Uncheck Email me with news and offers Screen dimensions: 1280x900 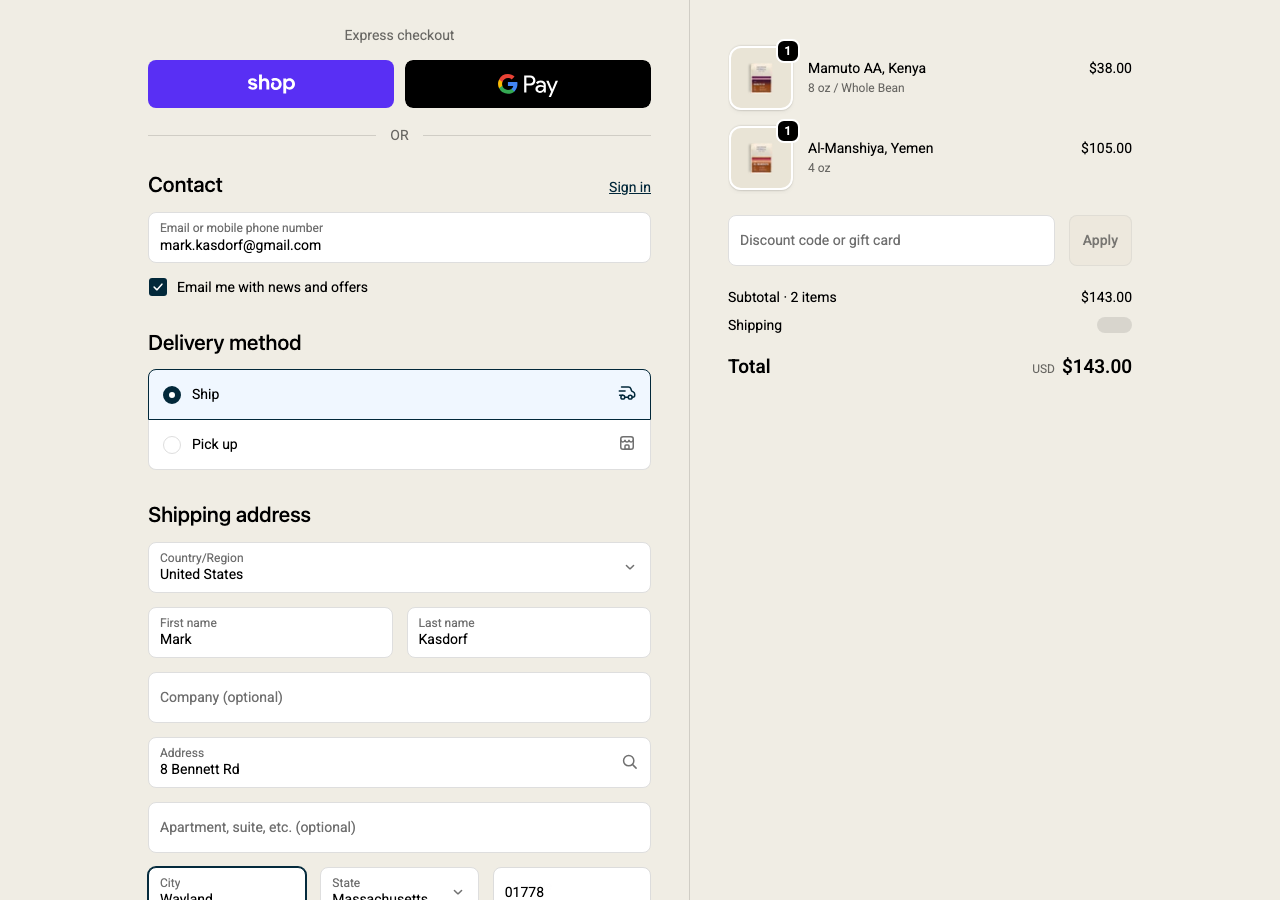point(158,287)
